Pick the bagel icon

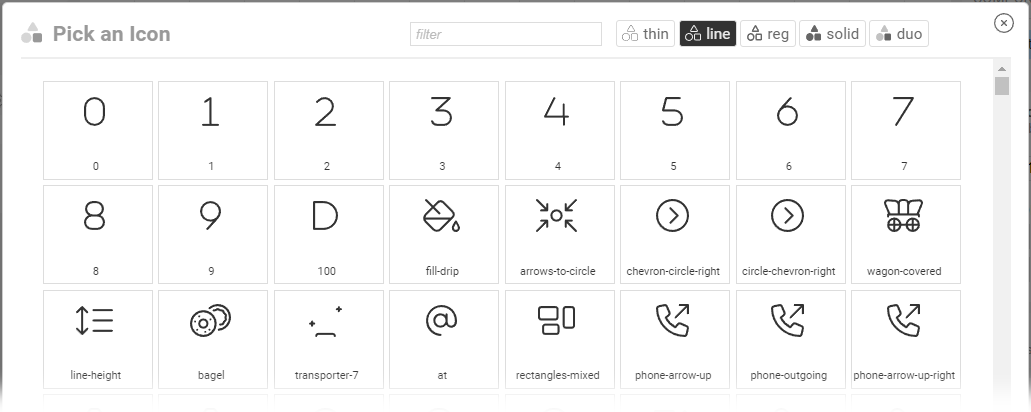pyautogui.click(x=213, y=339)
